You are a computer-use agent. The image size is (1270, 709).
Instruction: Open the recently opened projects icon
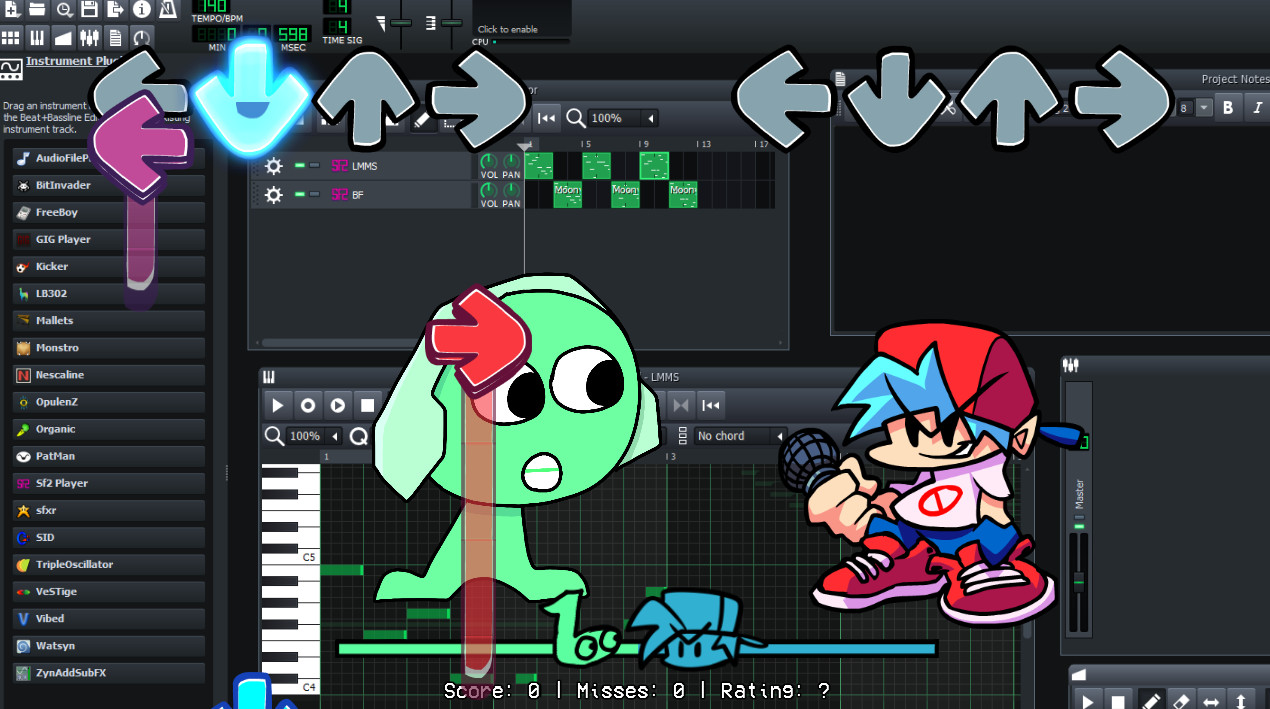click(x=63, y=9)
